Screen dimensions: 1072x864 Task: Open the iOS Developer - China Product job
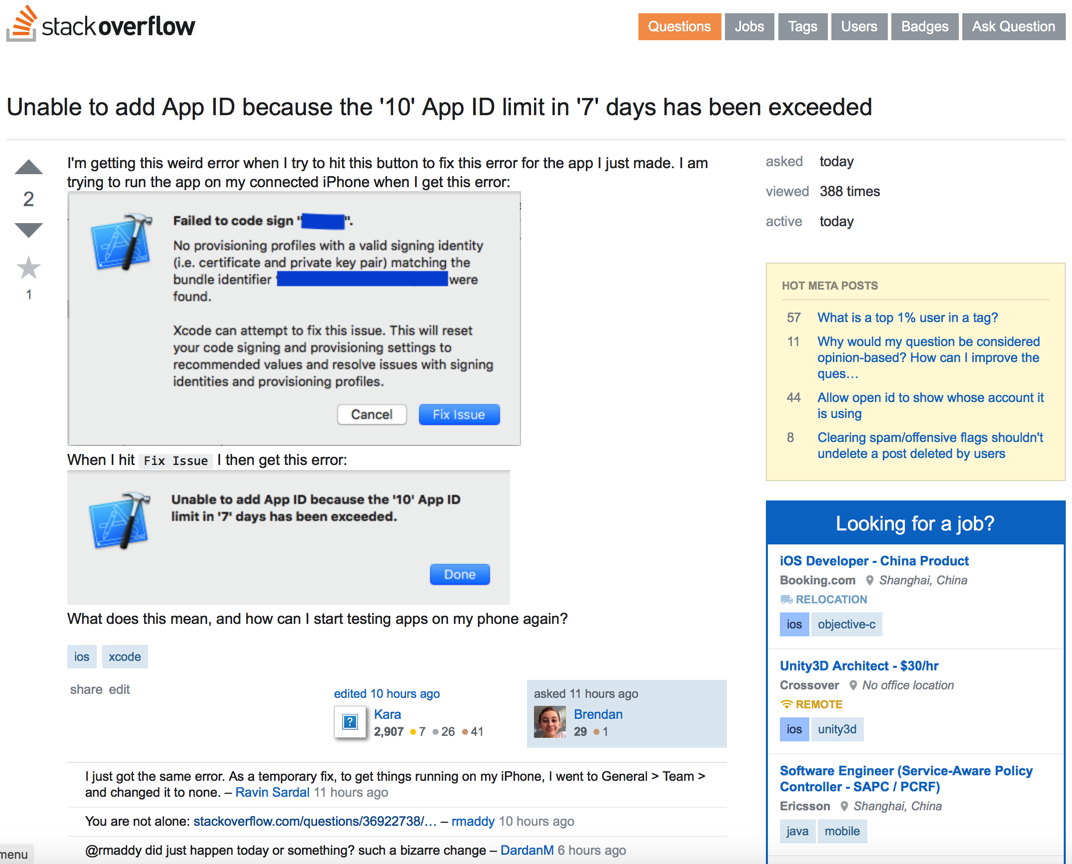[x=874, y=561]
